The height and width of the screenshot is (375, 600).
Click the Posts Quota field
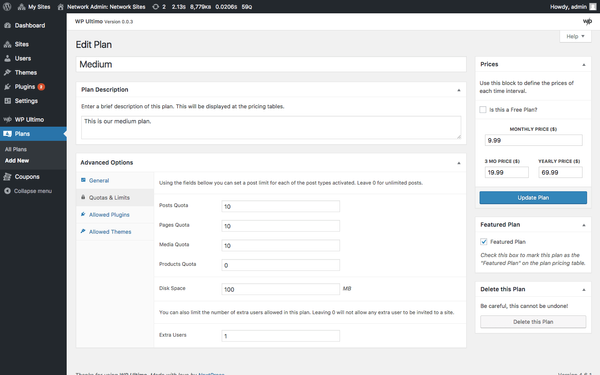click(280, 206)
